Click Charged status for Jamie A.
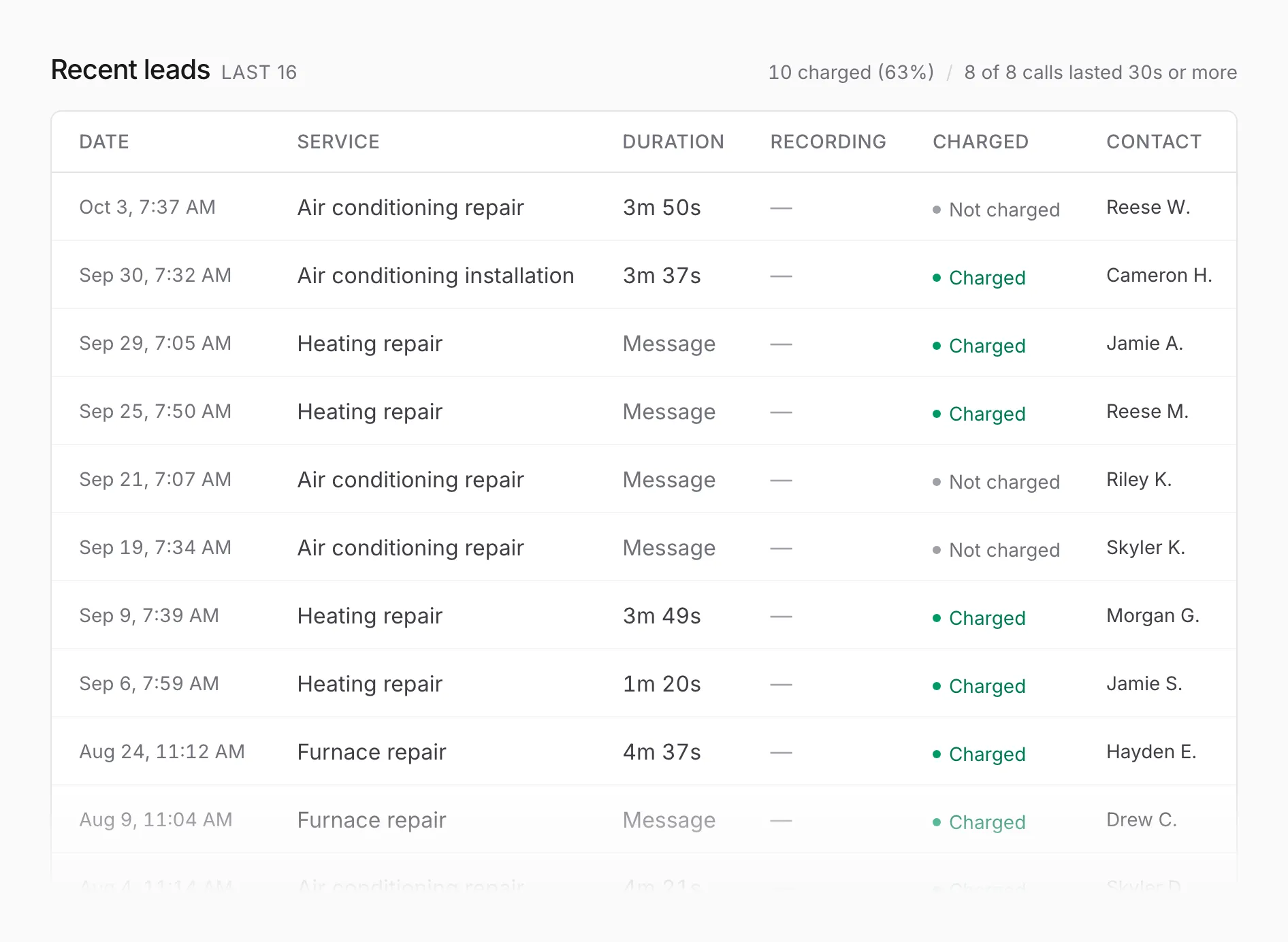The image size is (1288, 942). point(979,346)
